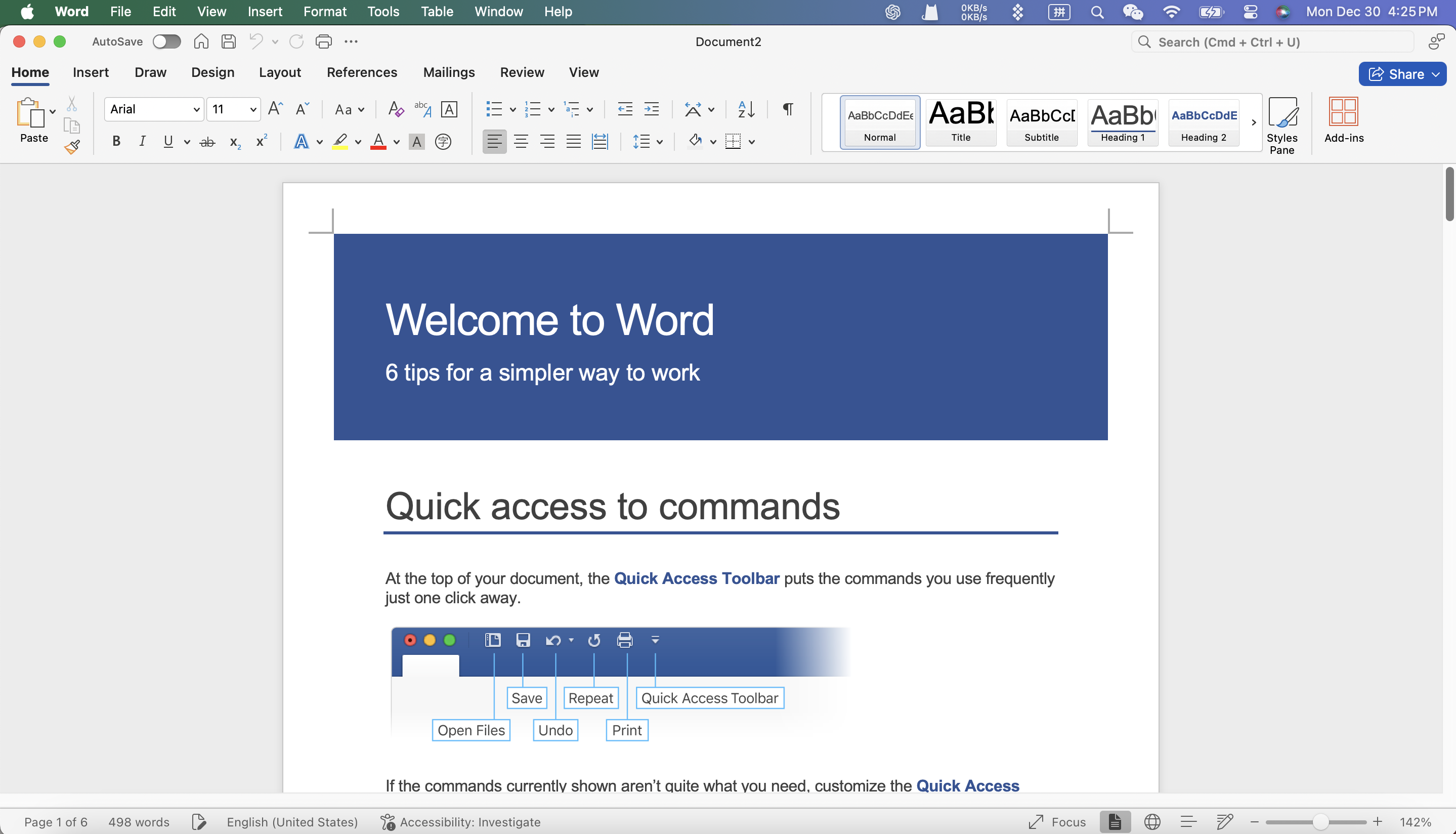Image resolution: width=1456 pixels, height=834 pixels.
Task: Expand the numbering list dropdown arrow
Action: click(551, 109)
